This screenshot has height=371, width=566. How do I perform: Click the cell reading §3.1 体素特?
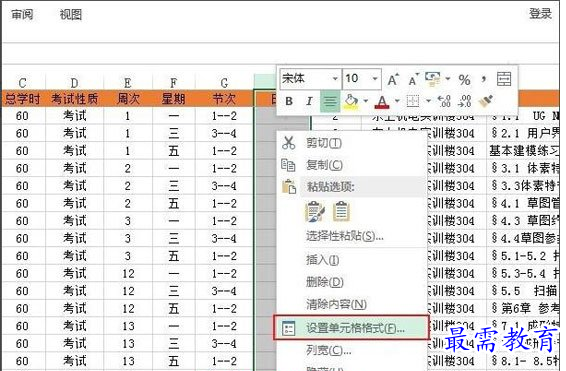click(523, 168)
